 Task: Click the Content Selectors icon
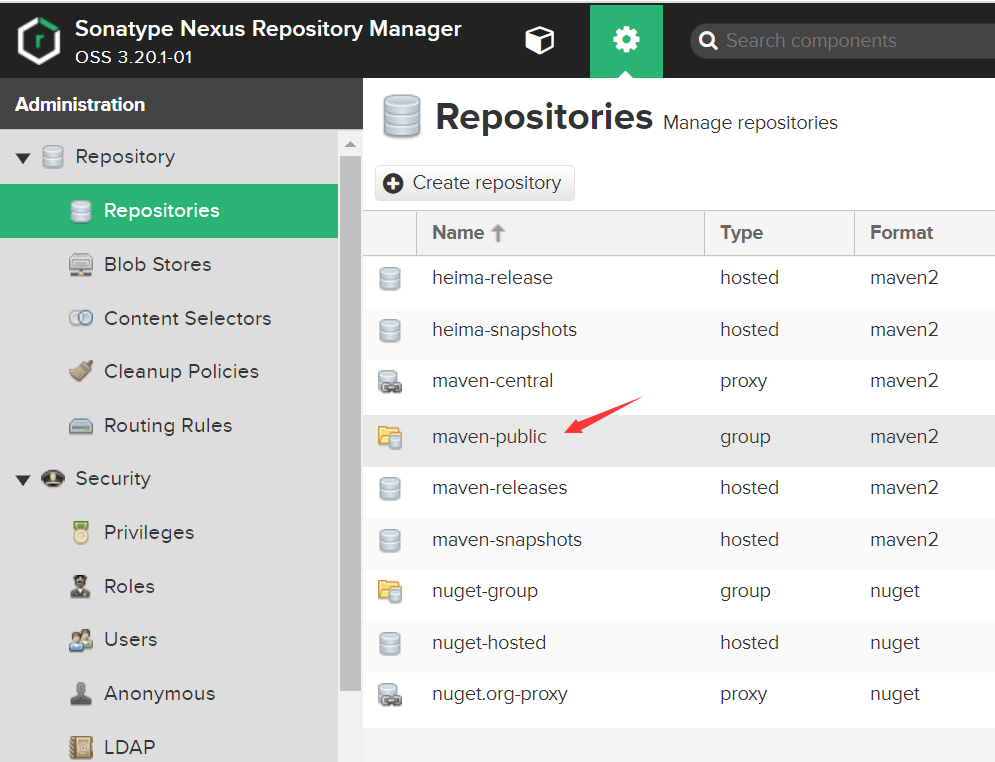pyautogui.click(x=81, y=318)
